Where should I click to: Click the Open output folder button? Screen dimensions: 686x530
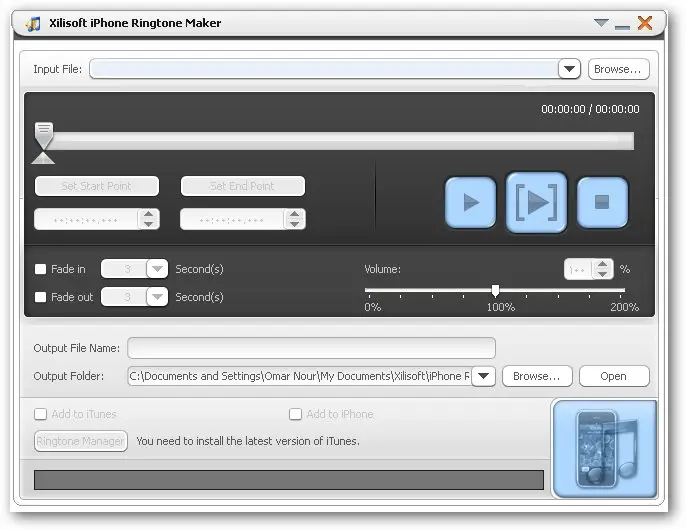click(x=614, y=376)
